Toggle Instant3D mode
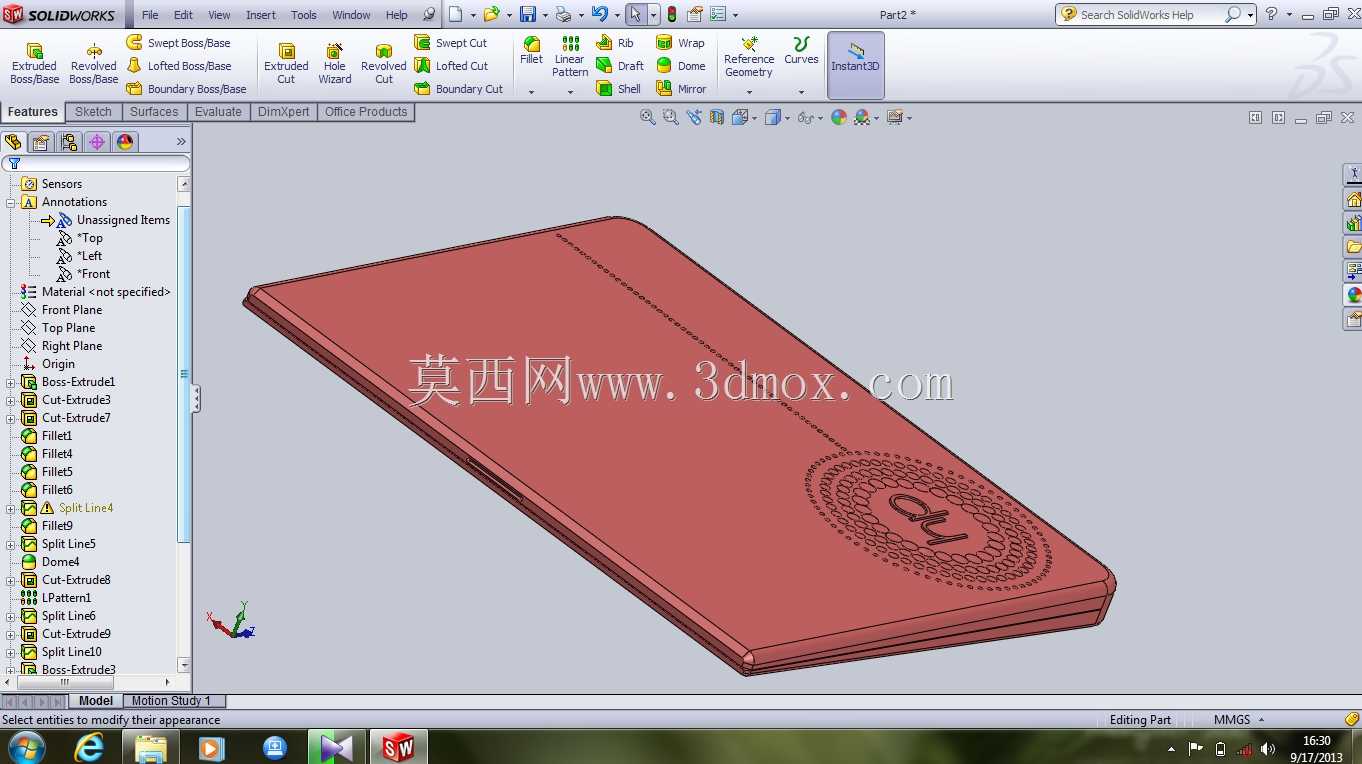This screenshot has height=764, width=1362. (x=855, y=64)
